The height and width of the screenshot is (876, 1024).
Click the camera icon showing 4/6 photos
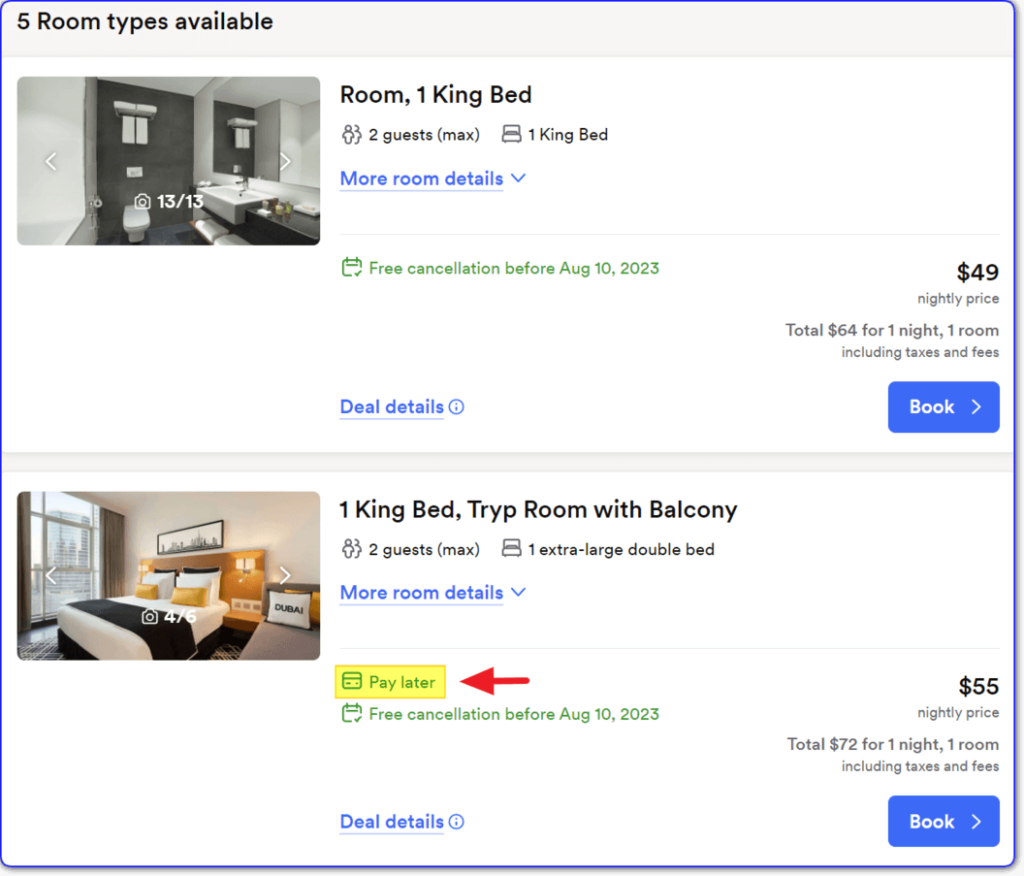(x=148, y=617)
